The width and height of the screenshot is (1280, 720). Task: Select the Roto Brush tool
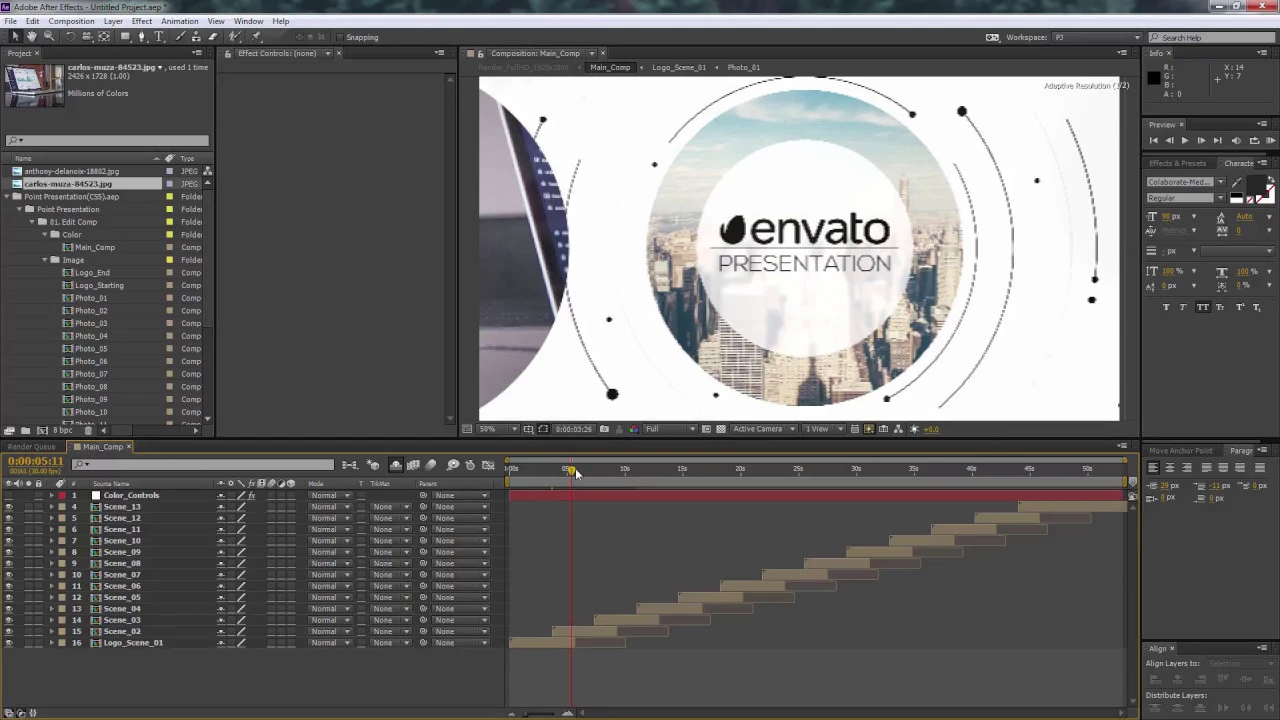pos(235,37)
